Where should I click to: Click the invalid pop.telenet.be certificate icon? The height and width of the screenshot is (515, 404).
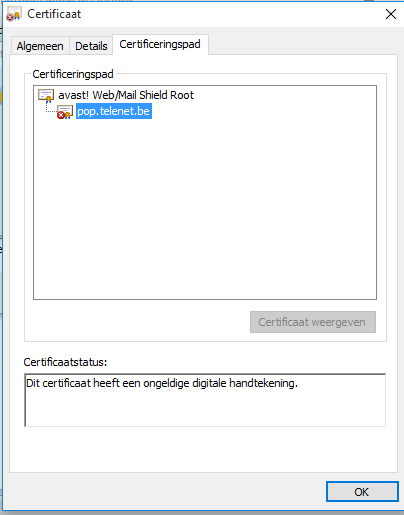coord(65,112)
